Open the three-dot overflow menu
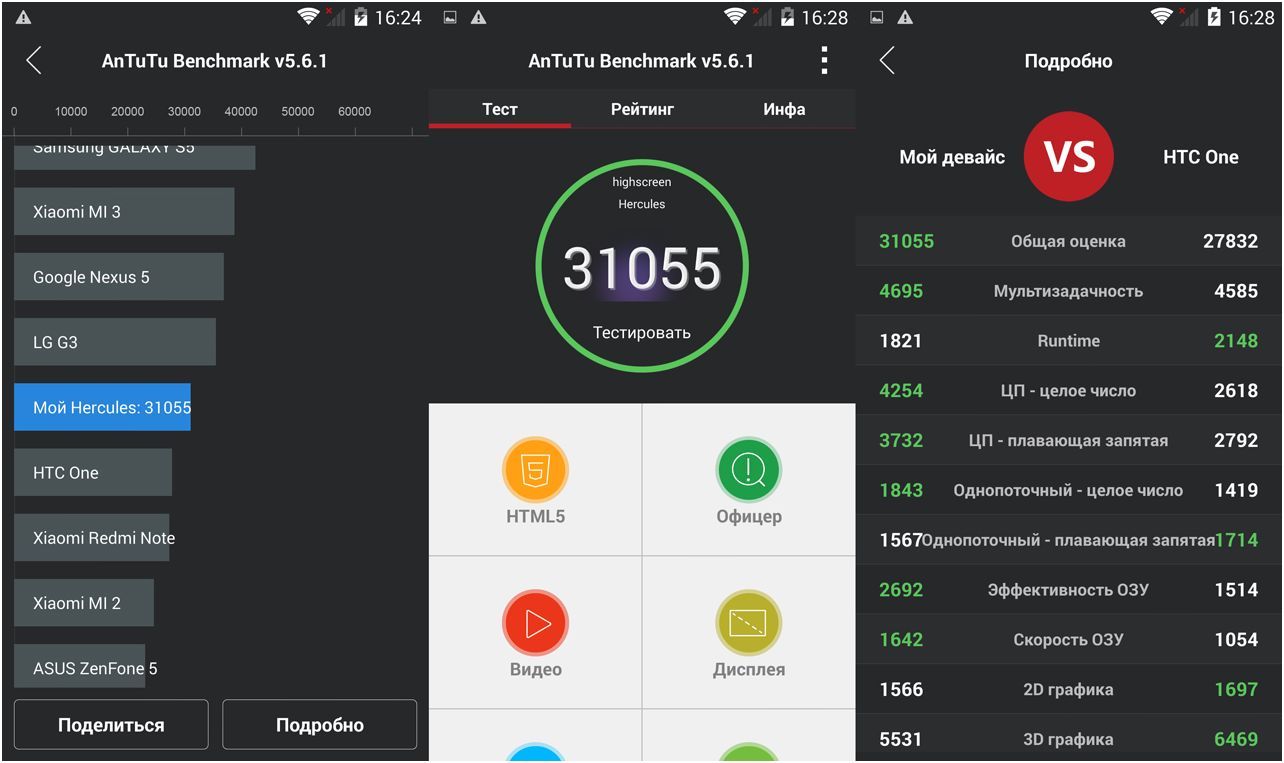 [x=824, y=61]
